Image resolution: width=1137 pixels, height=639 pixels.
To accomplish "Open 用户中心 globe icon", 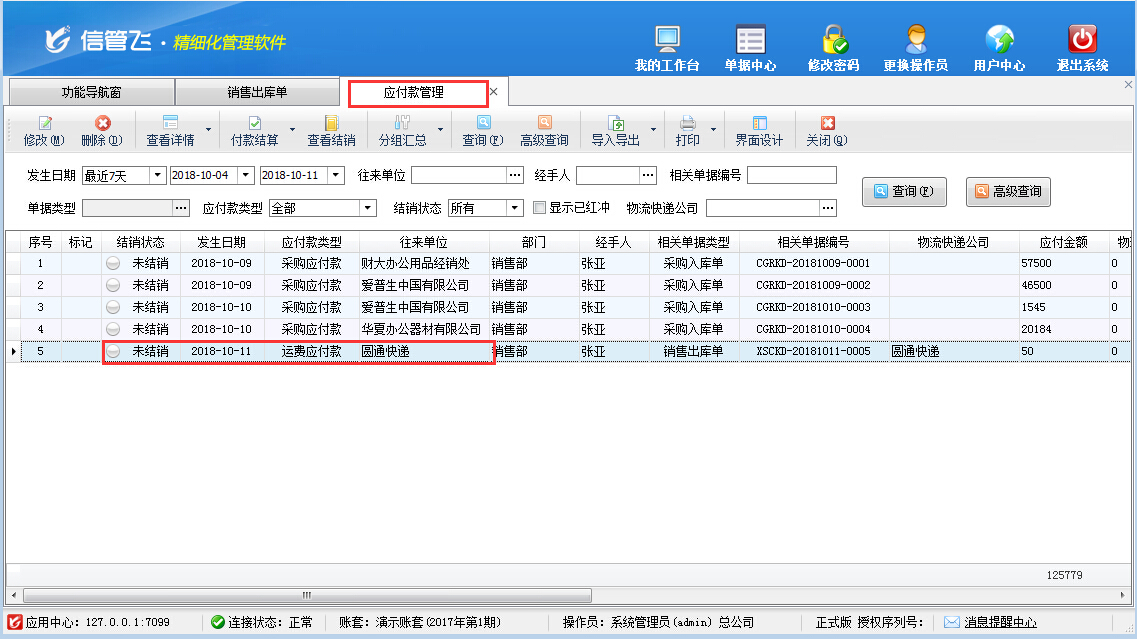I will tap(999, 41).
